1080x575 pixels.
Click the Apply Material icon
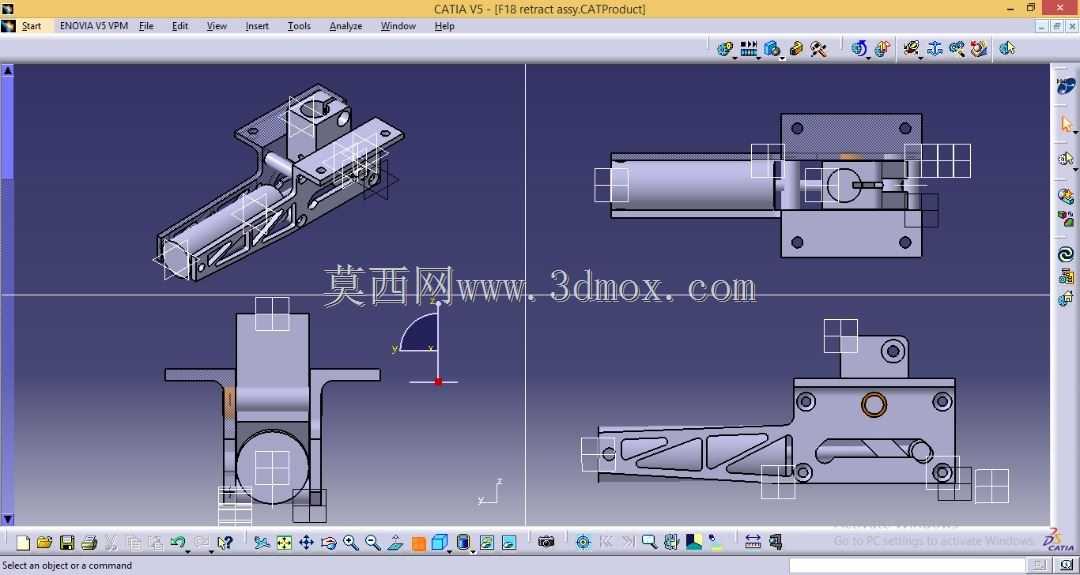tap(694, 543)
